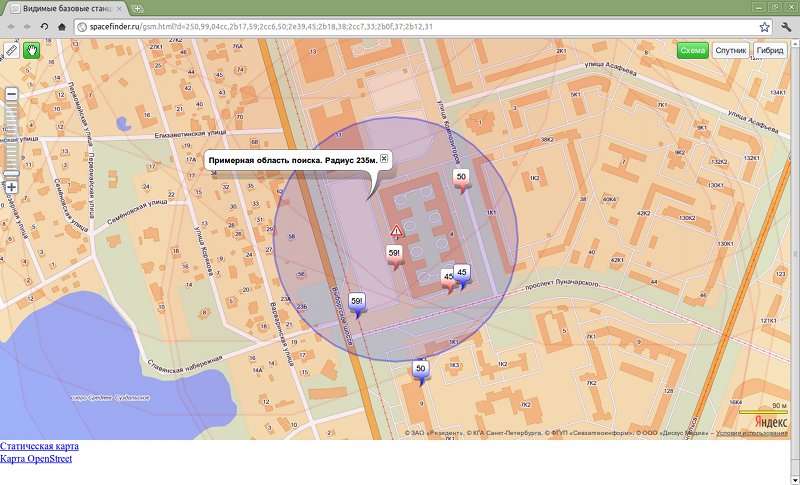The height and width of the screenshot is (485, 800).
Task: Bookmark this page with the star
Action: pos(764,27)
